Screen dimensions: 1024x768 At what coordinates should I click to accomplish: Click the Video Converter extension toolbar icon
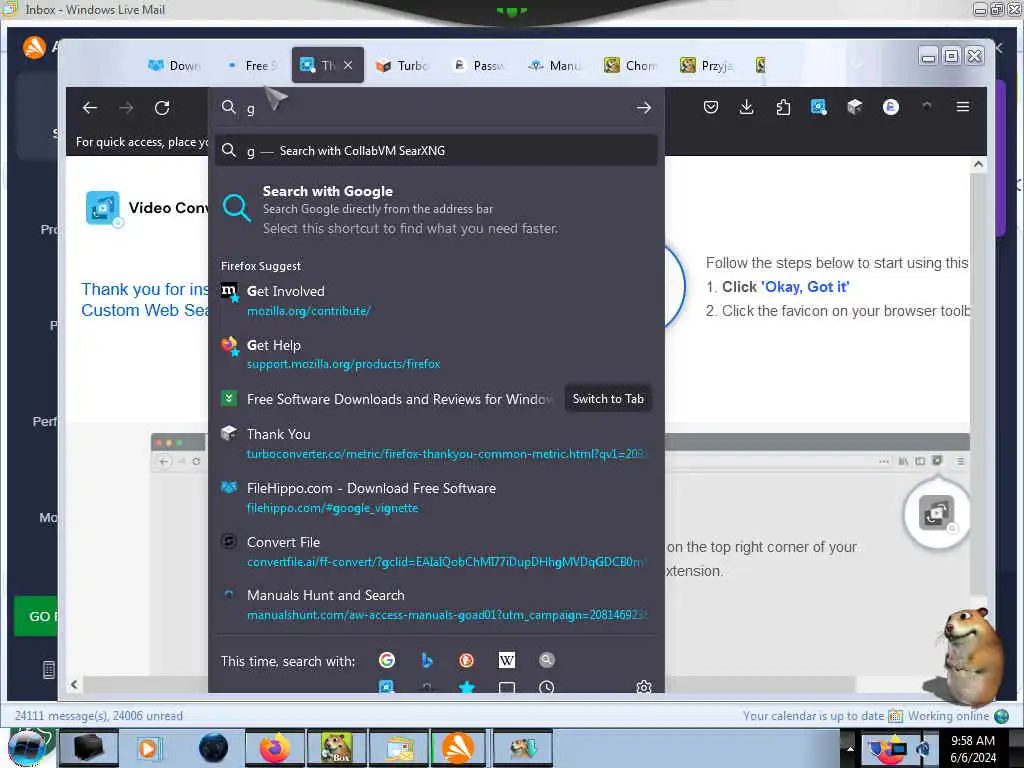(818, 107)
